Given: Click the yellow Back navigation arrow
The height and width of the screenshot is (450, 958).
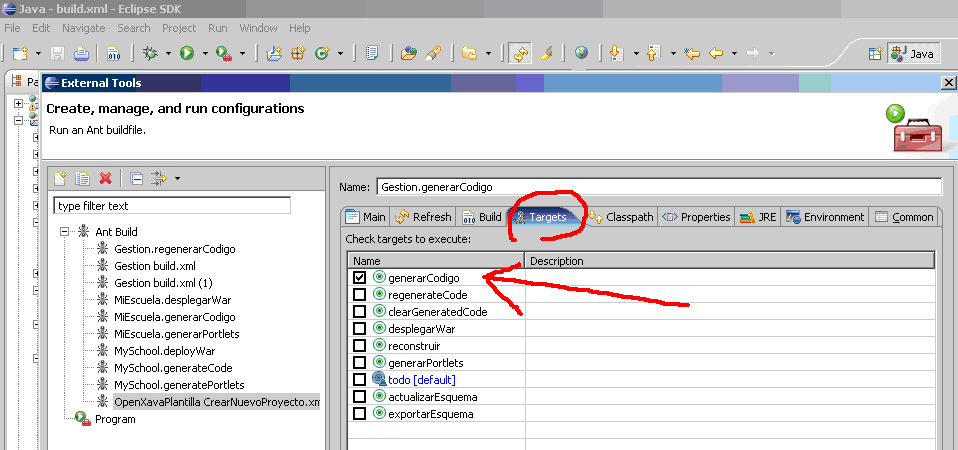Looking at the screenshot, I should [716, 54].
